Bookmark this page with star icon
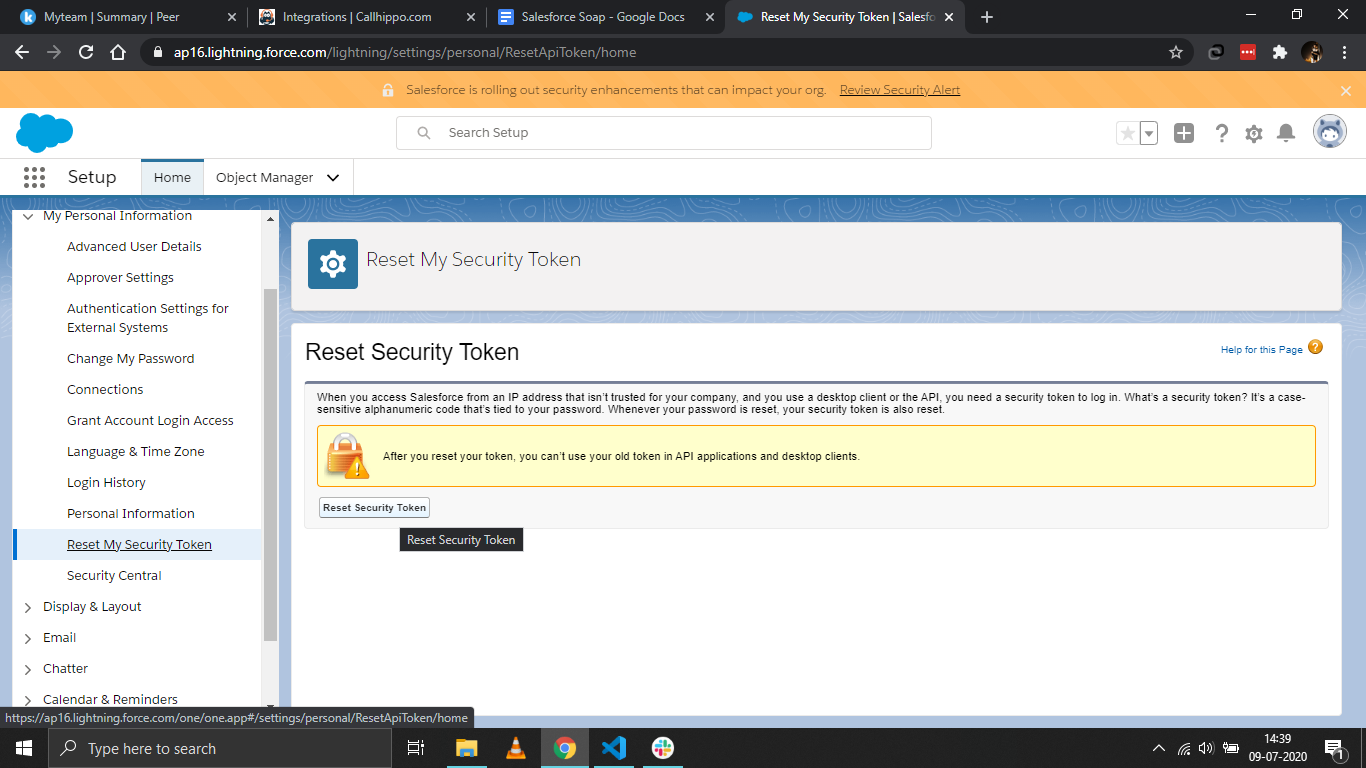Viewport: 1366px width, 768px height. 1176,52
